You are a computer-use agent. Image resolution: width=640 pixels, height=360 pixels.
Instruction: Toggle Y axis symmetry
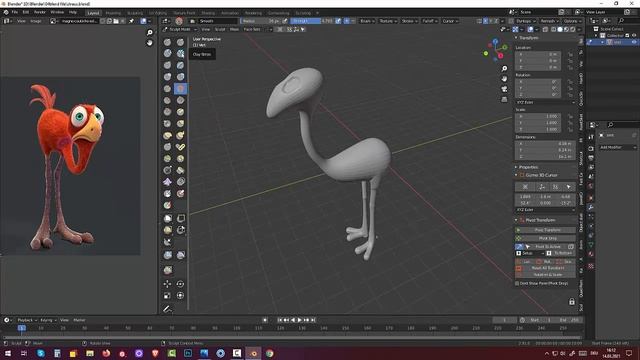coord(491,21)
